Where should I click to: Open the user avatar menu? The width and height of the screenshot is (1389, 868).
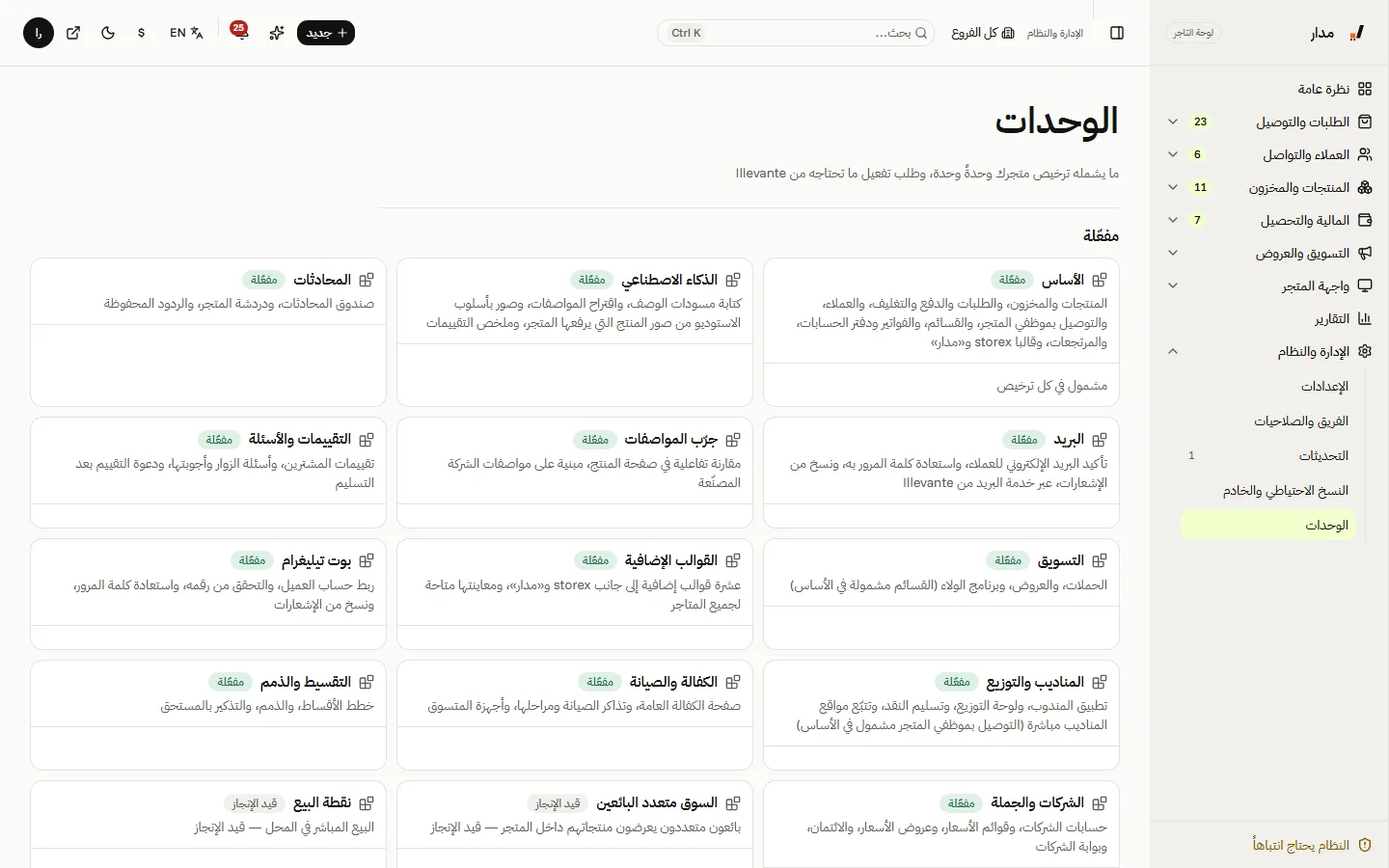(39, 33)
